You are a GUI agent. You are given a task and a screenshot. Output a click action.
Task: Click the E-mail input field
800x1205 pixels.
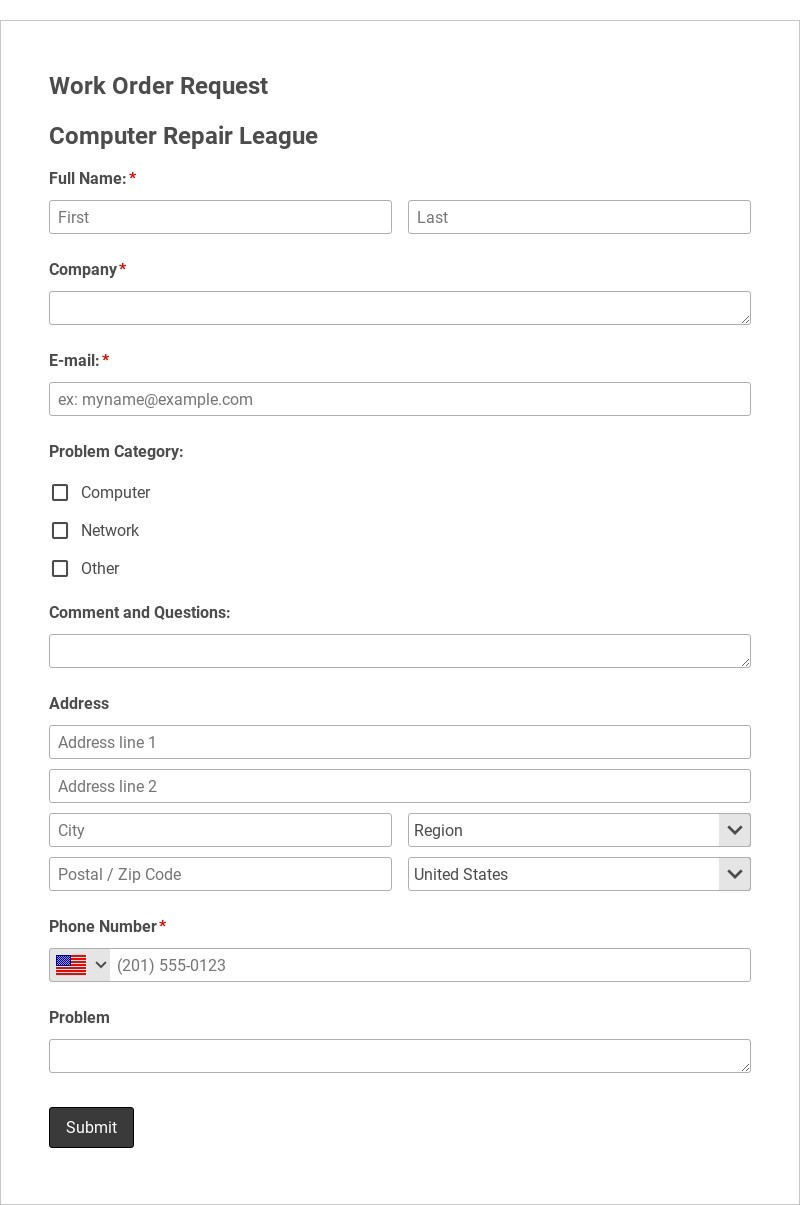tap(400, 399)
